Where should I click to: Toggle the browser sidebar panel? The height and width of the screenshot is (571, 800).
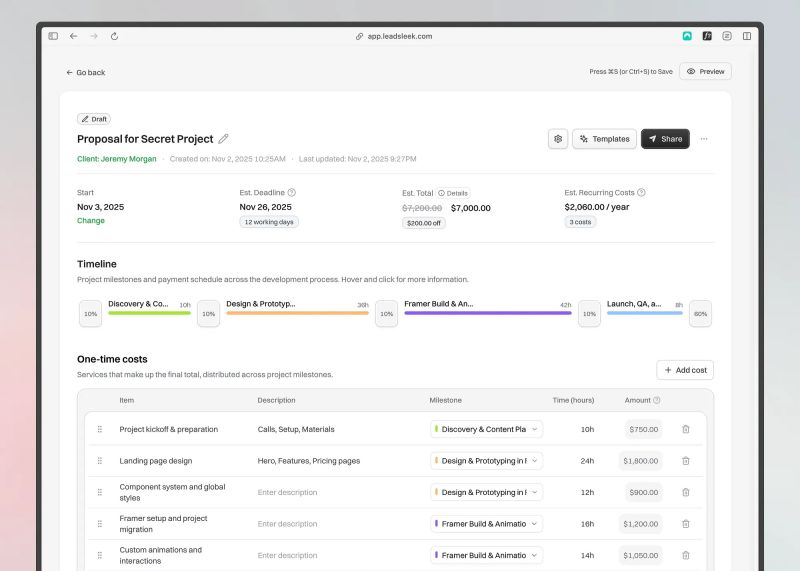pos(53,36)
